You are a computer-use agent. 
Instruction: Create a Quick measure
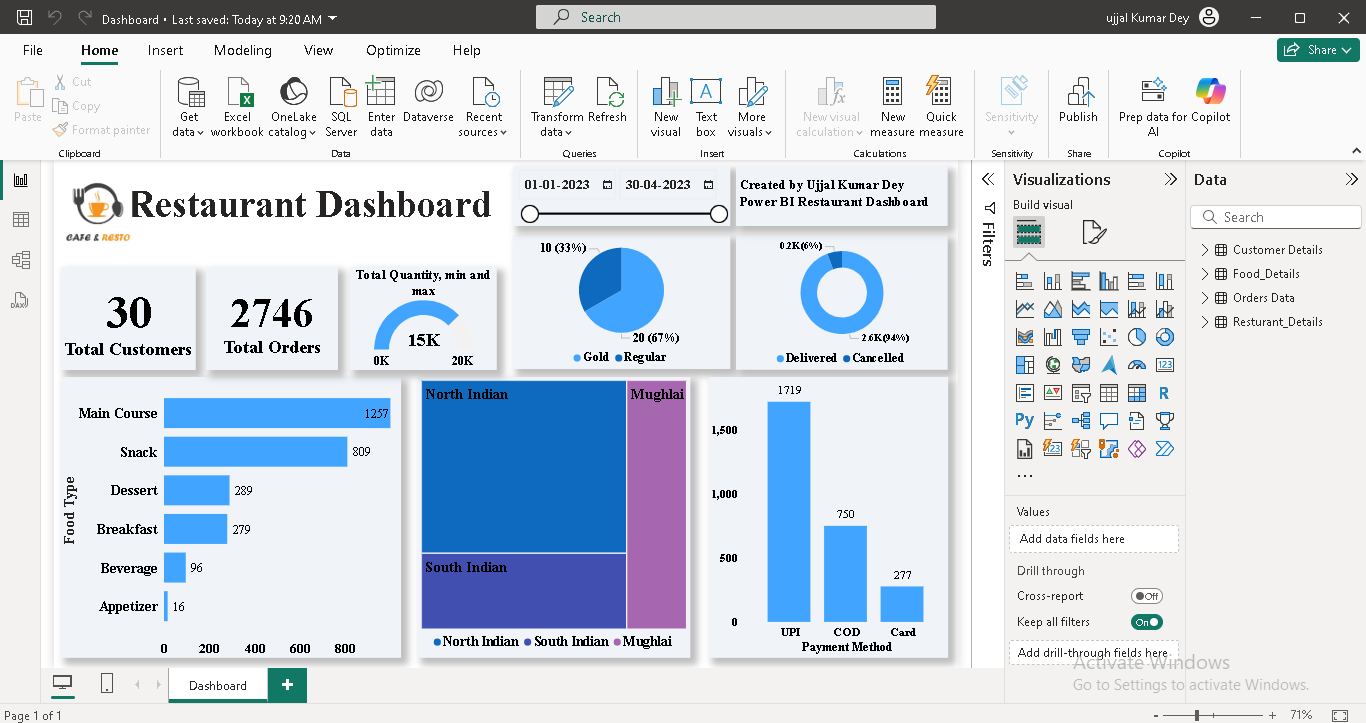(940, 94)
